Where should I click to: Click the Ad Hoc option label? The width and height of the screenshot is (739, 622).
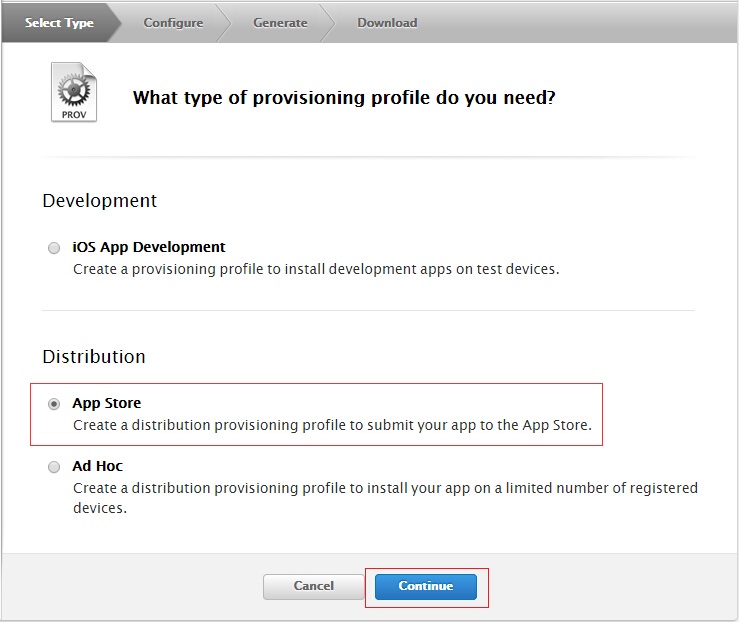point(98,466)
